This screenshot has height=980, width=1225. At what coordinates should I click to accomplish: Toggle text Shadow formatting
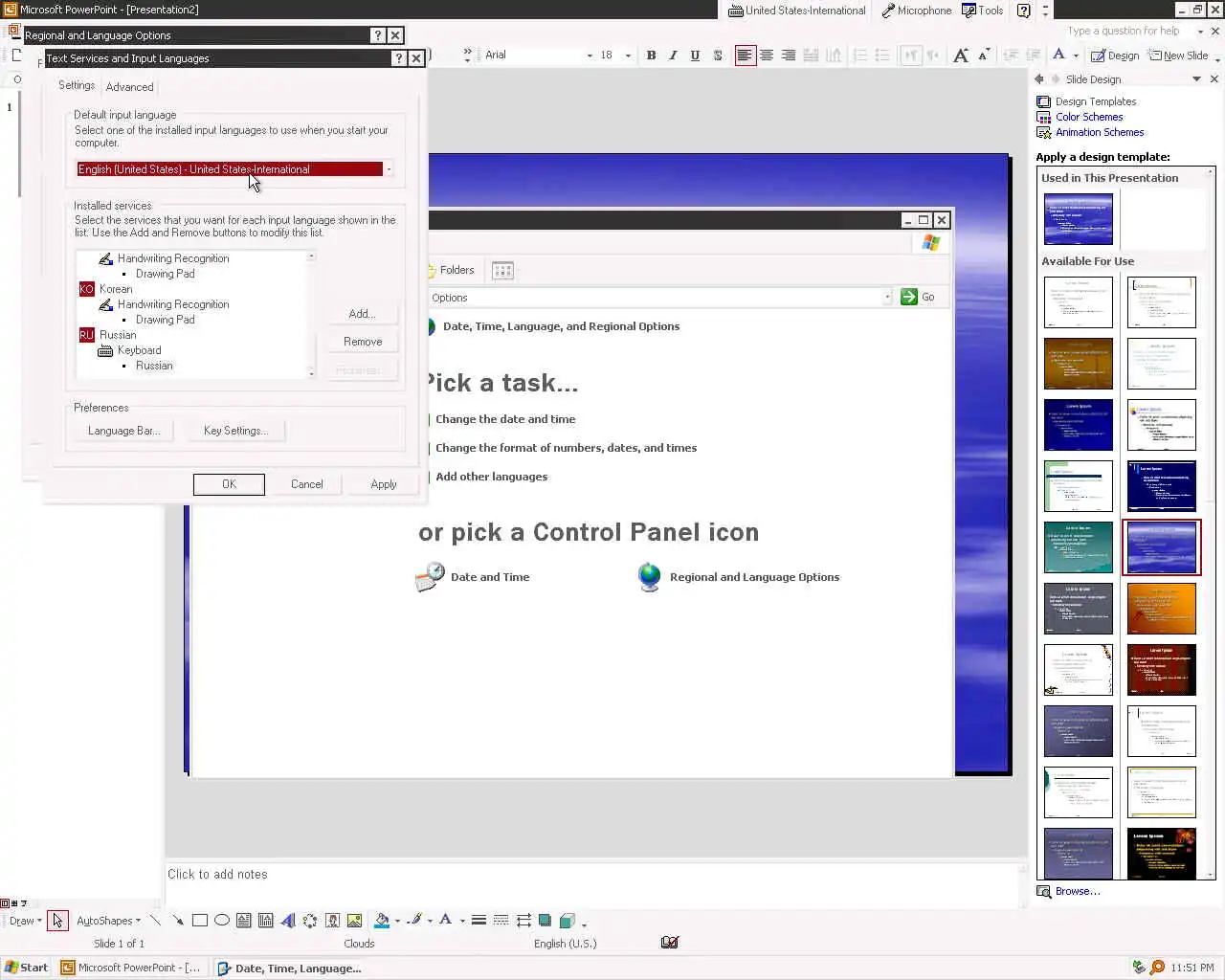[718, 56]
